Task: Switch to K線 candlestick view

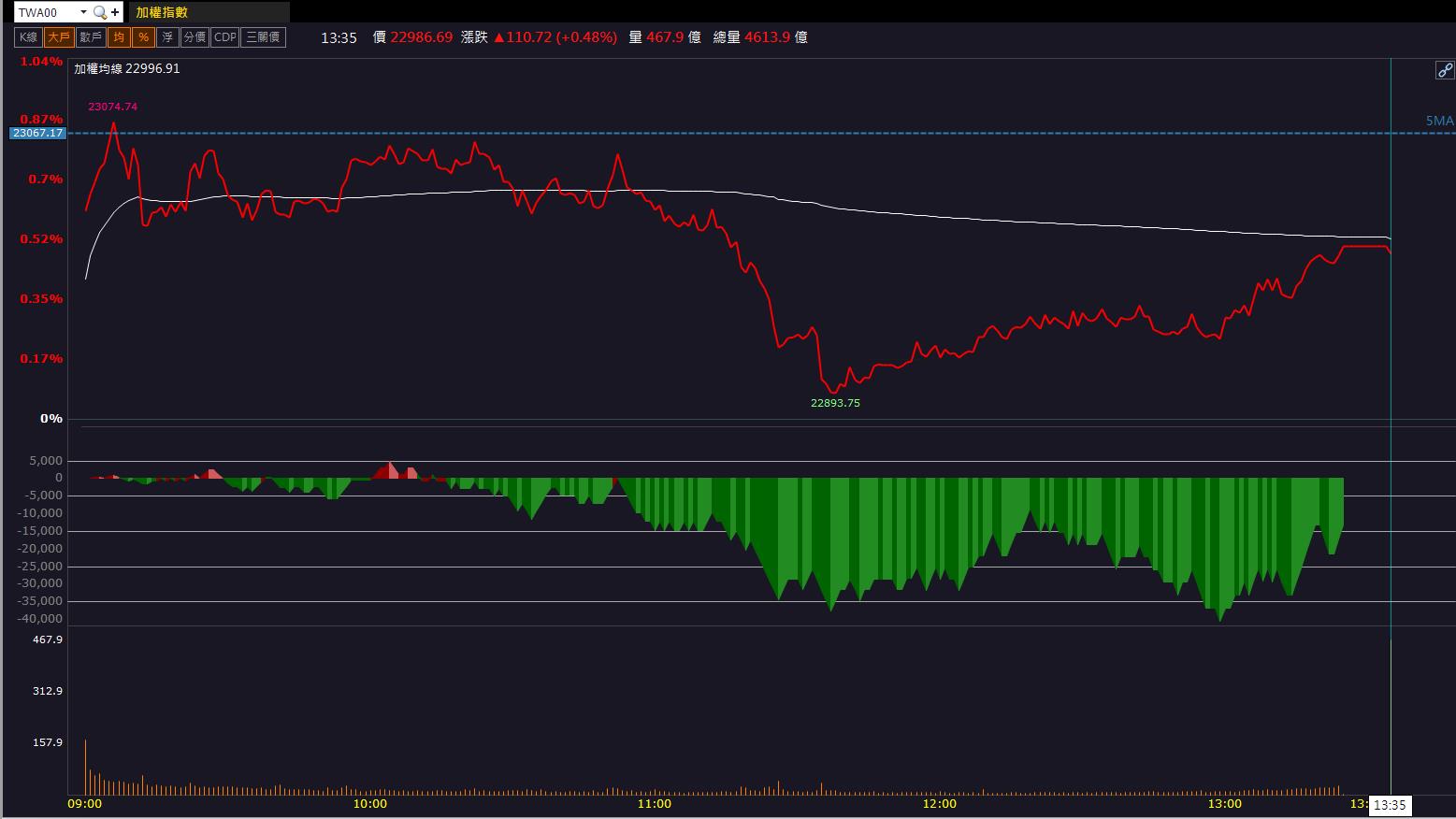Action: [x=28, y=37]
